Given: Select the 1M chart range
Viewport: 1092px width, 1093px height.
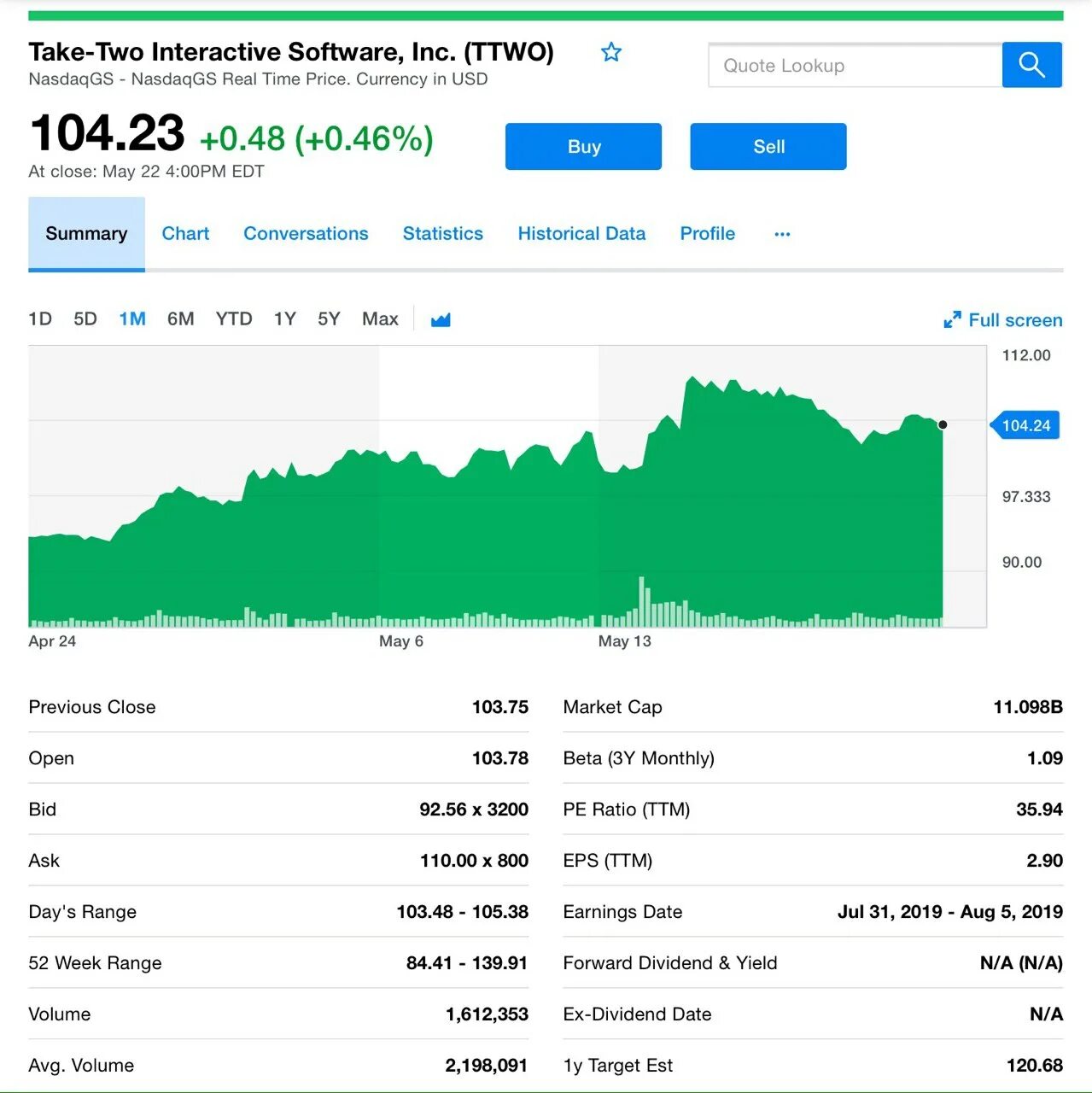Looking at the screenshot, I should pyautogui.click(x=132, y=319).
